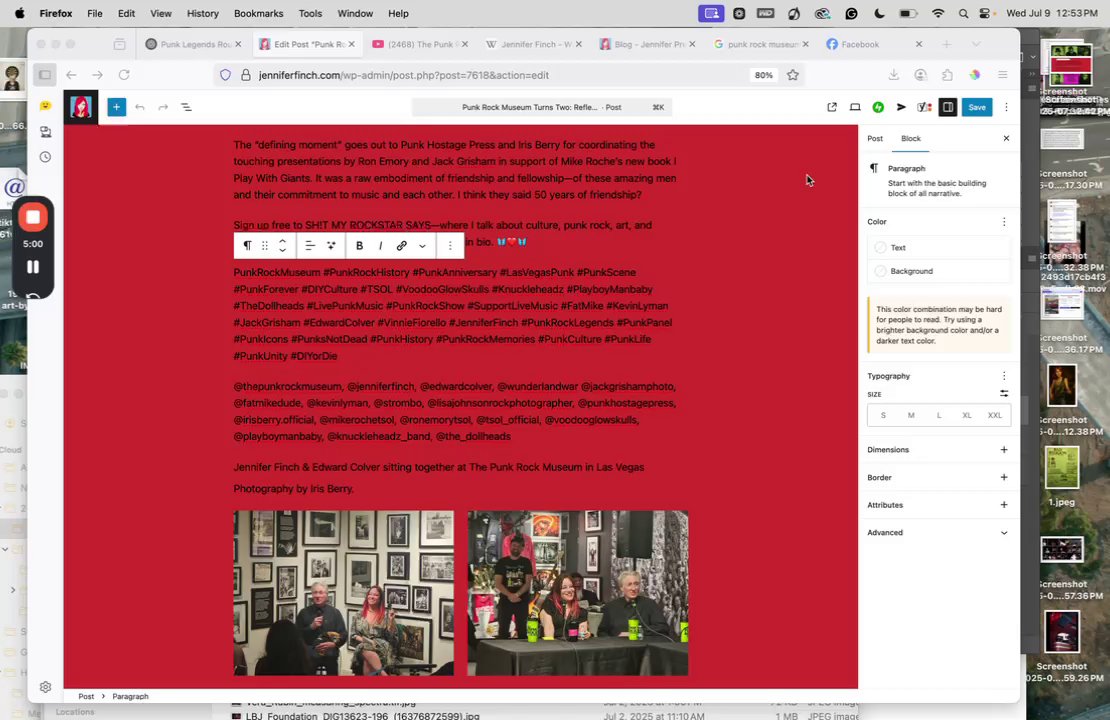Expand the Advanced section
This screenshot has height=720, width=1110.
click(x=939, y=532)
